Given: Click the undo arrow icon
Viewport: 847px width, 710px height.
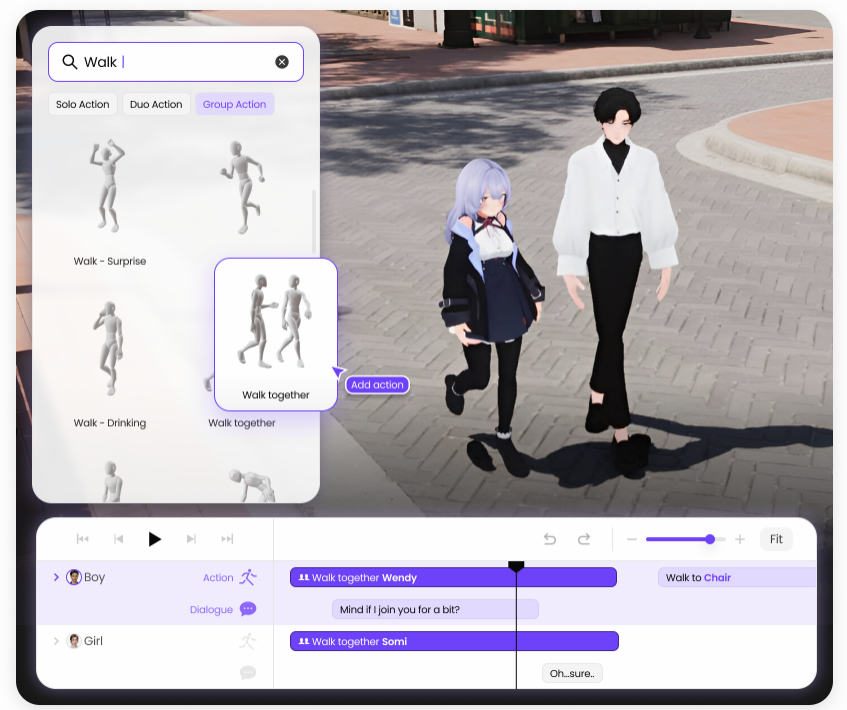Looking at the screenshot, I should [550, 539].
